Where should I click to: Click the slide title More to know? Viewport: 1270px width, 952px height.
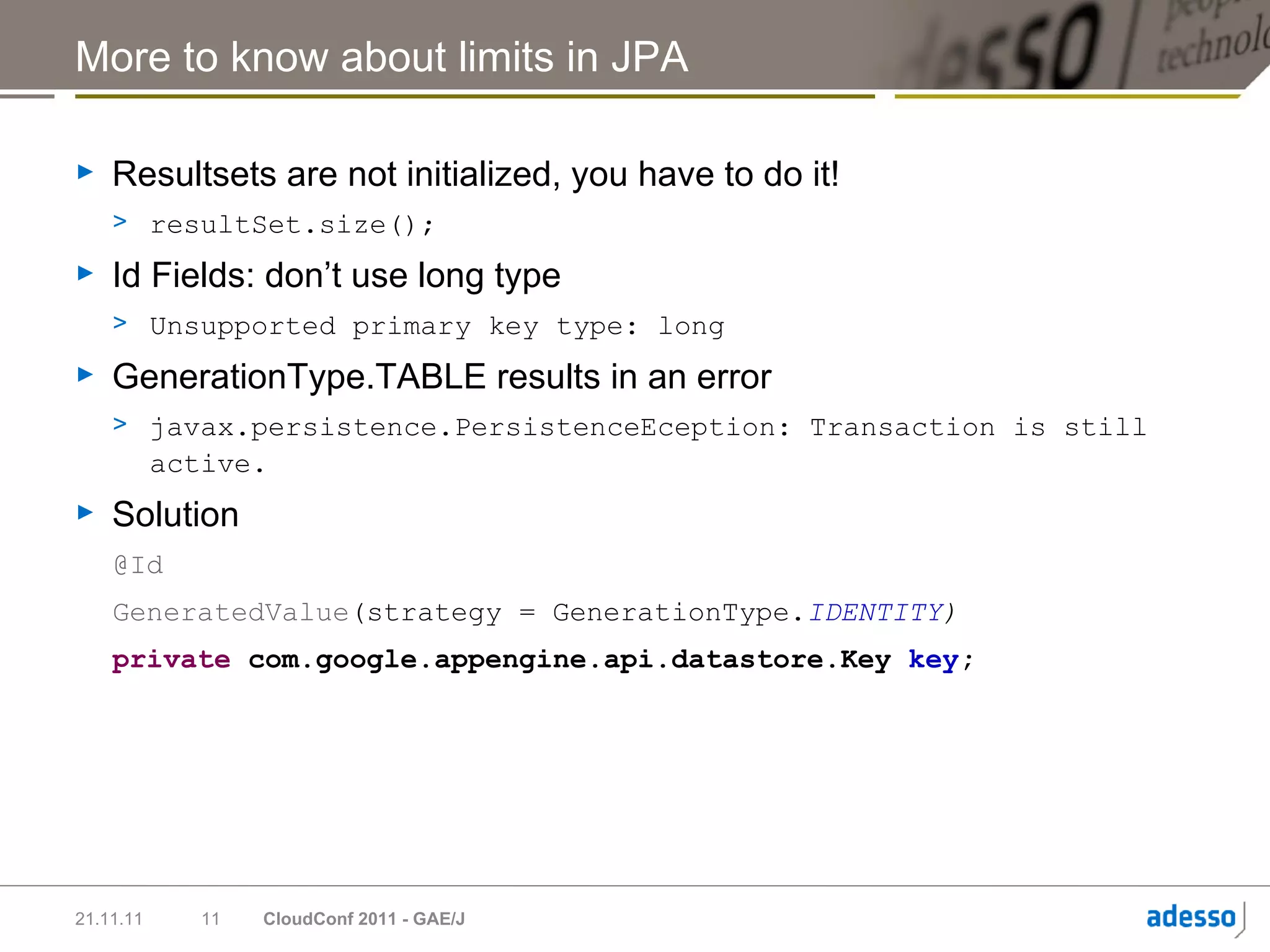point(381,57)
